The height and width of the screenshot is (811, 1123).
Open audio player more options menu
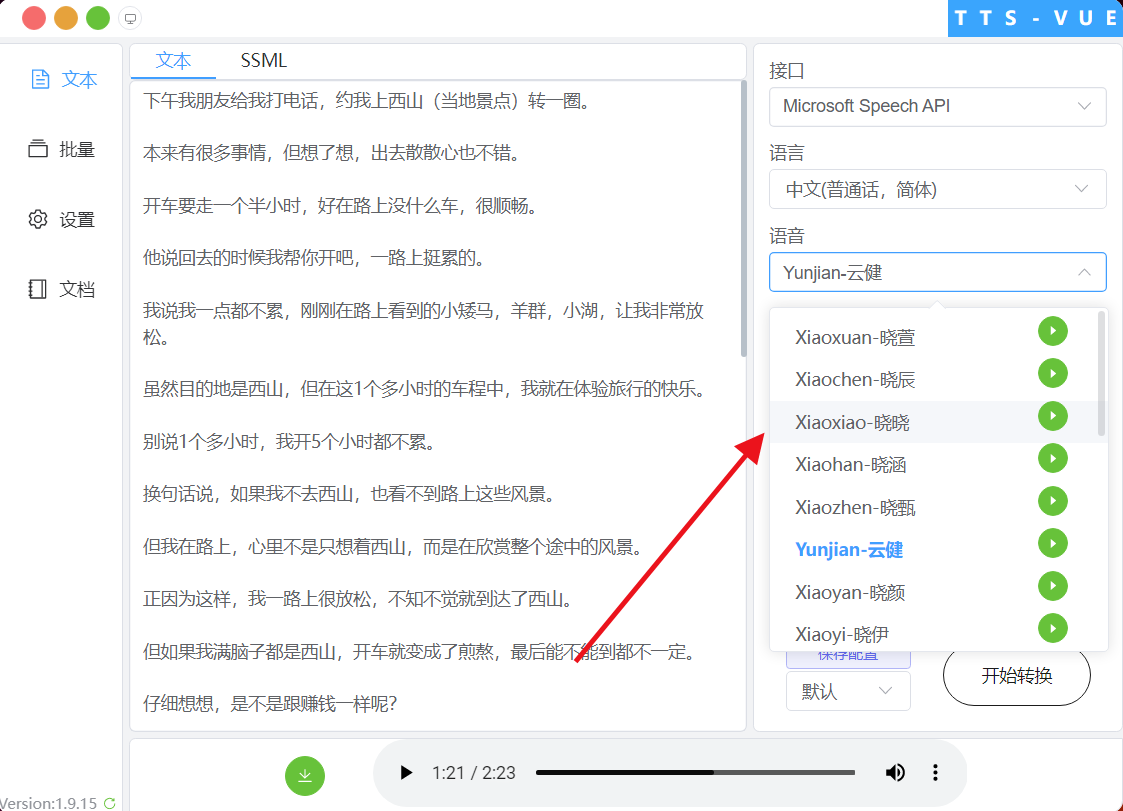click(935, 772)
